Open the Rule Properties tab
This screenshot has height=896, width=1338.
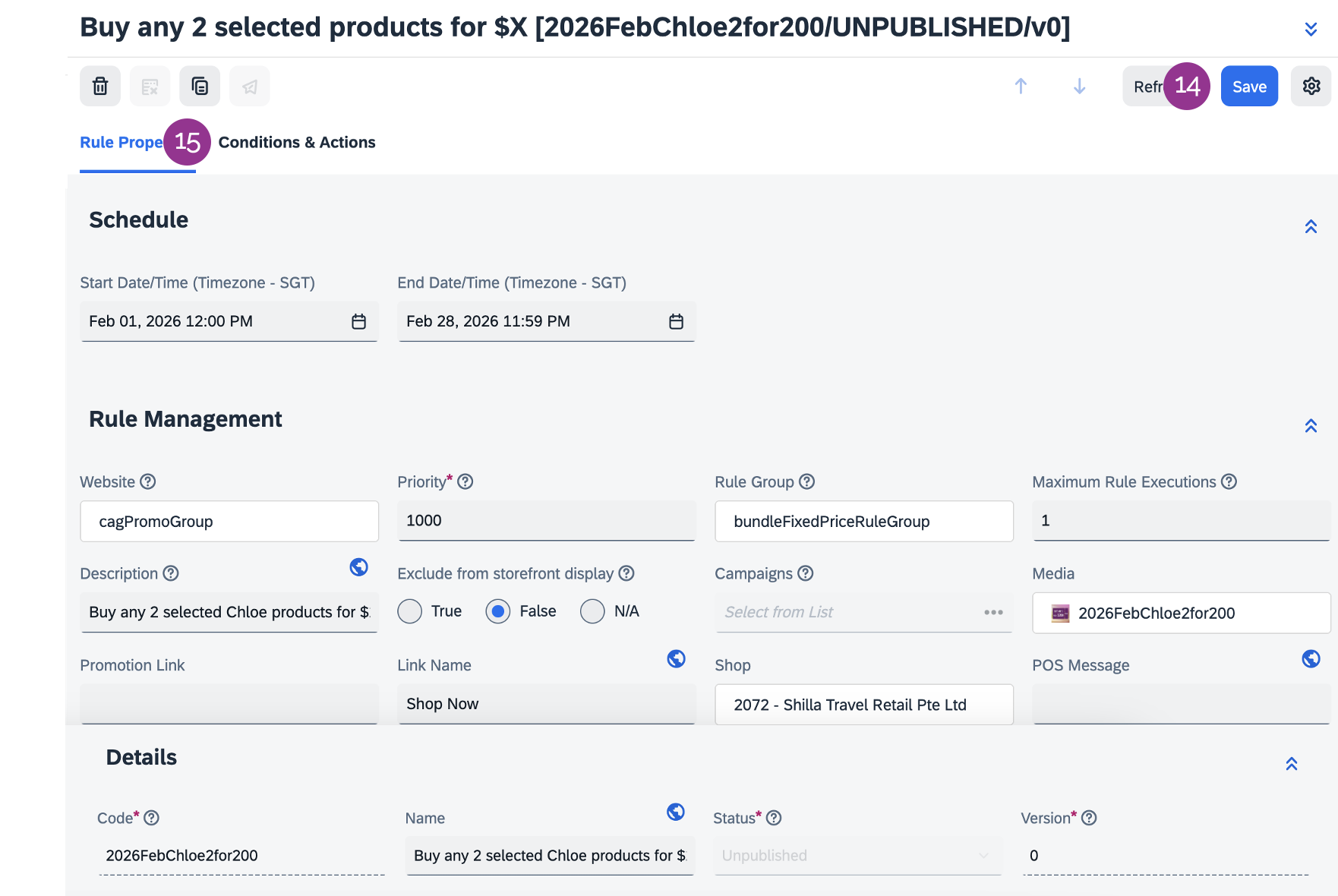pyautogui.click(x=121, y=142)
